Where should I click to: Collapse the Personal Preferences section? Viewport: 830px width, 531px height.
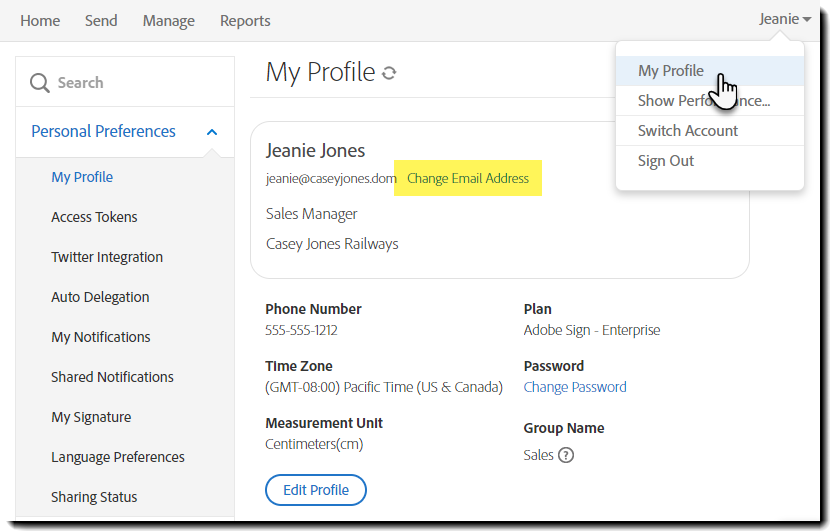tap(212, 132)
